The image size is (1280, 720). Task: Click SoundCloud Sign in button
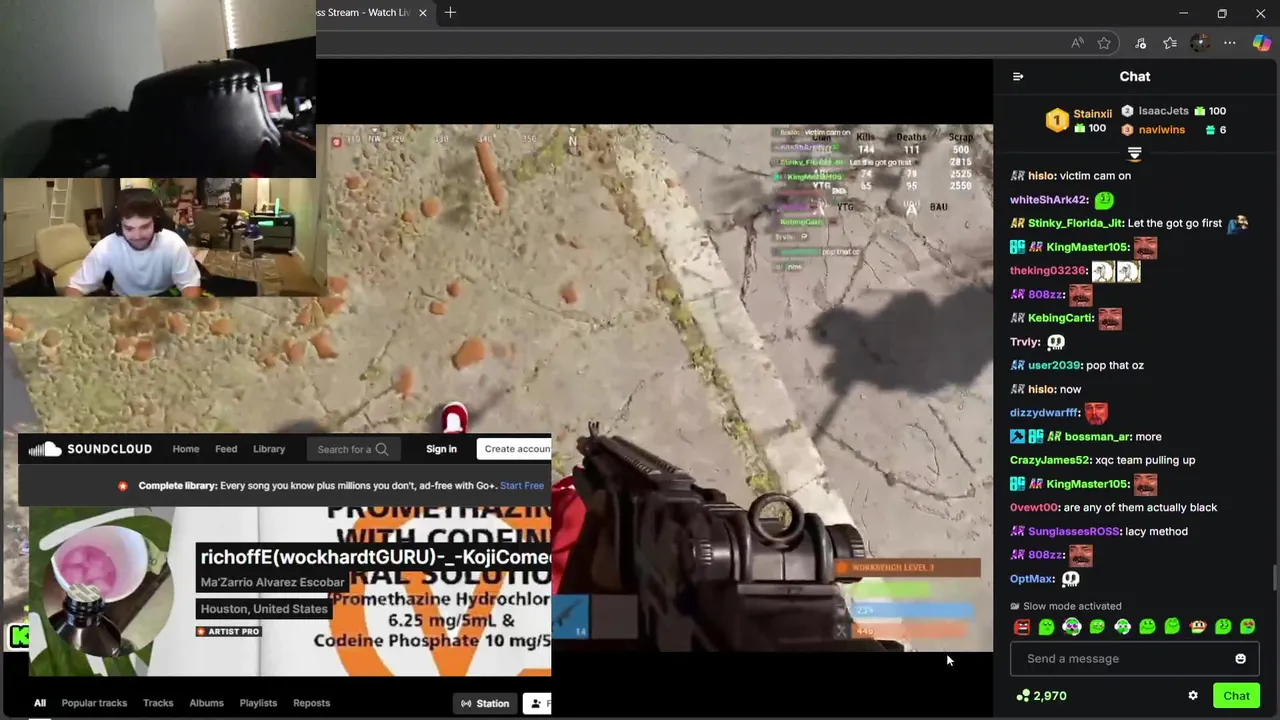tap(441, 449)
